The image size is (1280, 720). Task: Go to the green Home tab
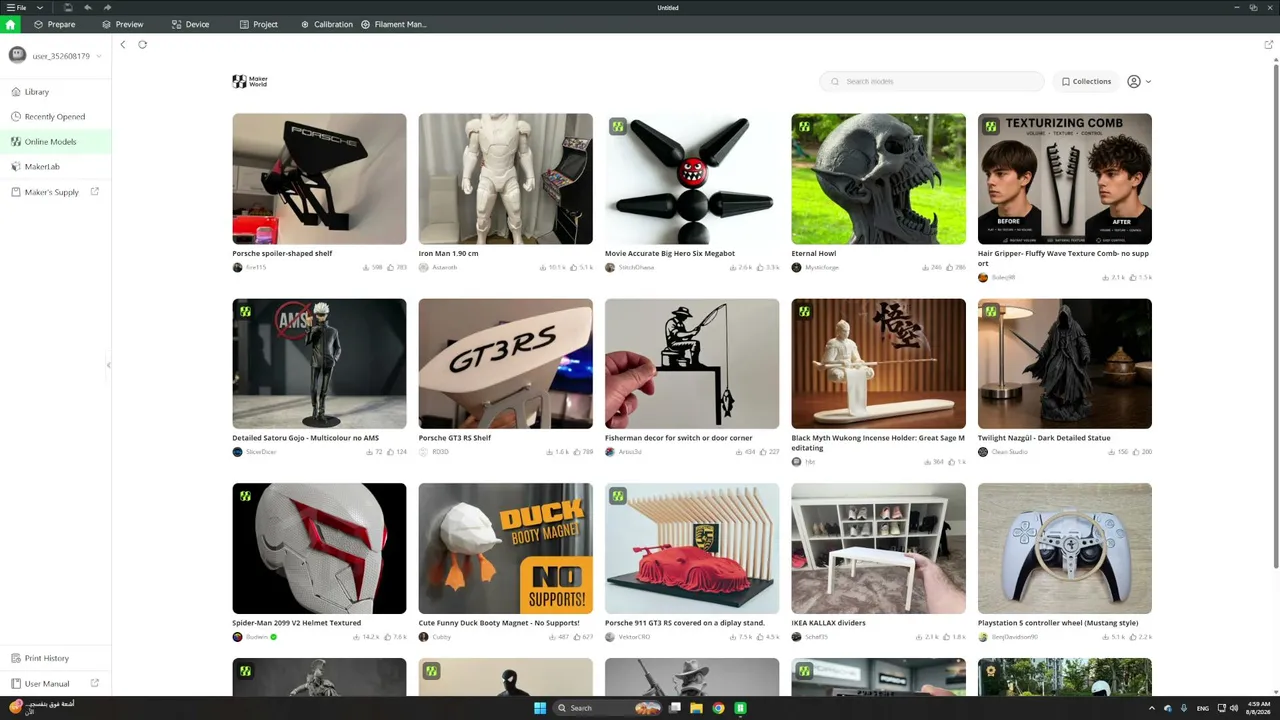10,24
